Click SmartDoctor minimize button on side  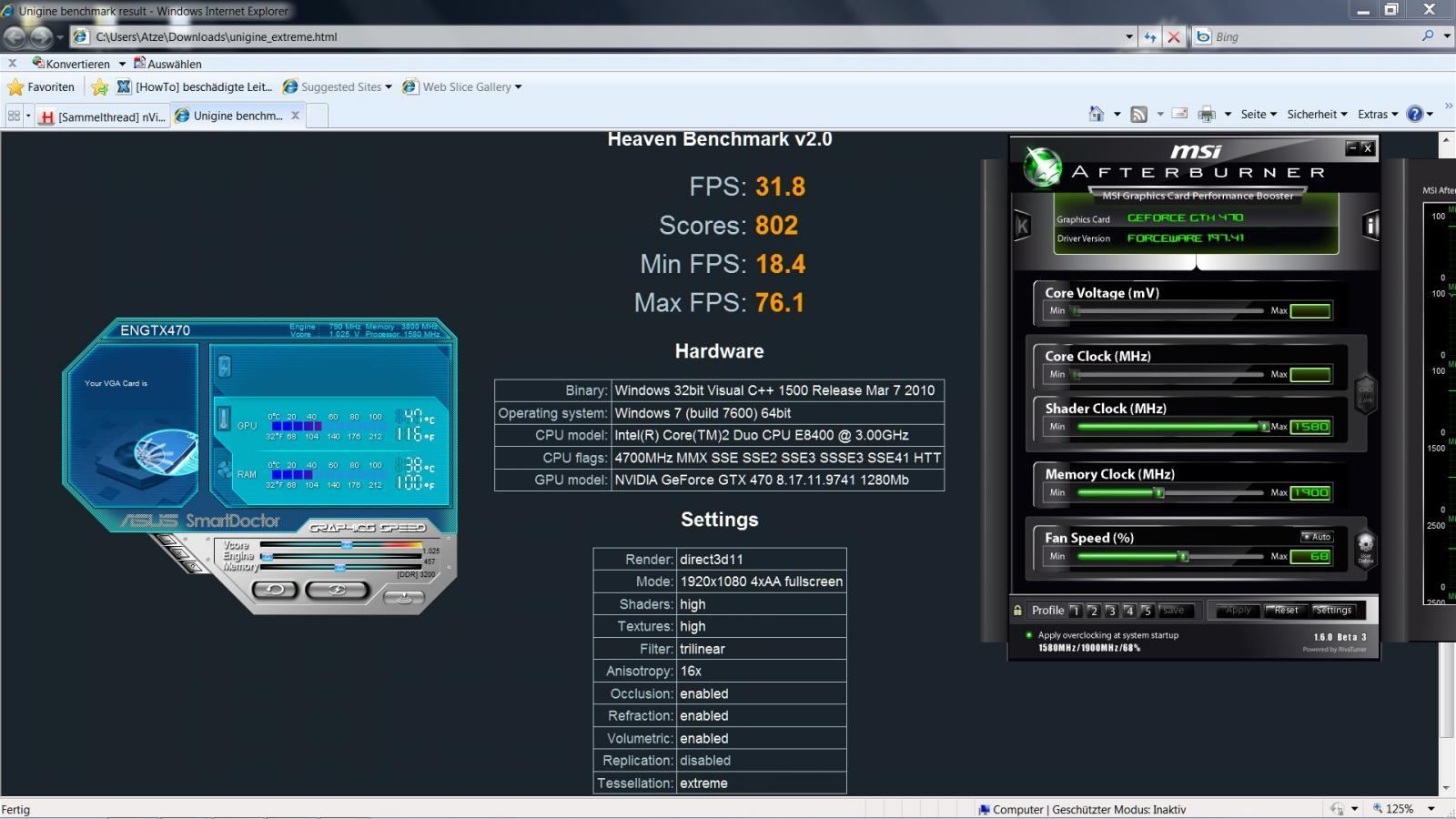point(167,540)
